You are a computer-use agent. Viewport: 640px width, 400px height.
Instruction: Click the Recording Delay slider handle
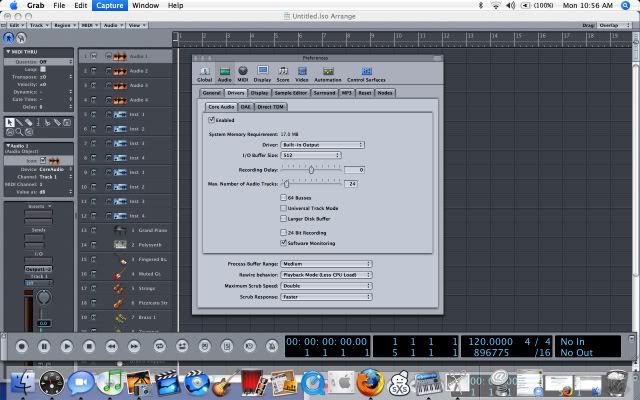(311, 170)
